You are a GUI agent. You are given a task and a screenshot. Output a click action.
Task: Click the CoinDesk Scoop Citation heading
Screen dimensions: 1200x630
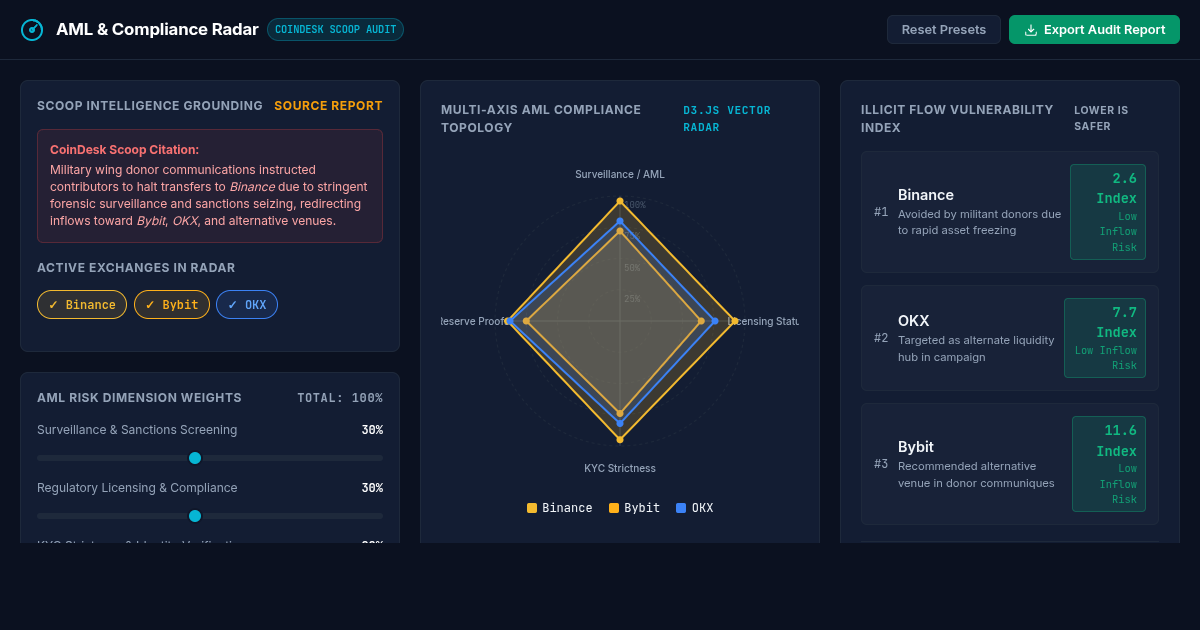(124, 150)
